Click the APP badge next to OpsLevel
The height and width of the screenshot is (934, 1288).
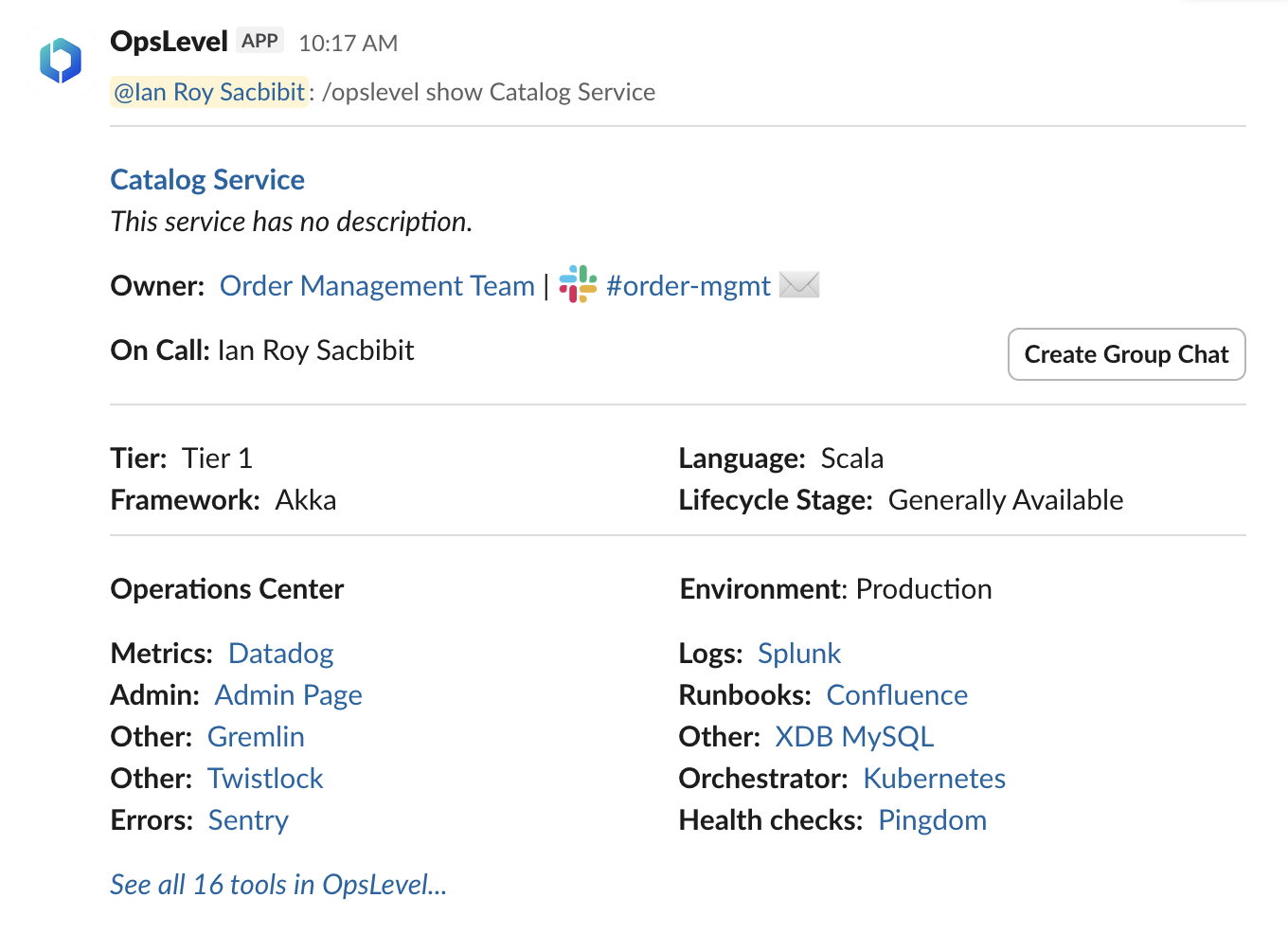tap(259, 41)
